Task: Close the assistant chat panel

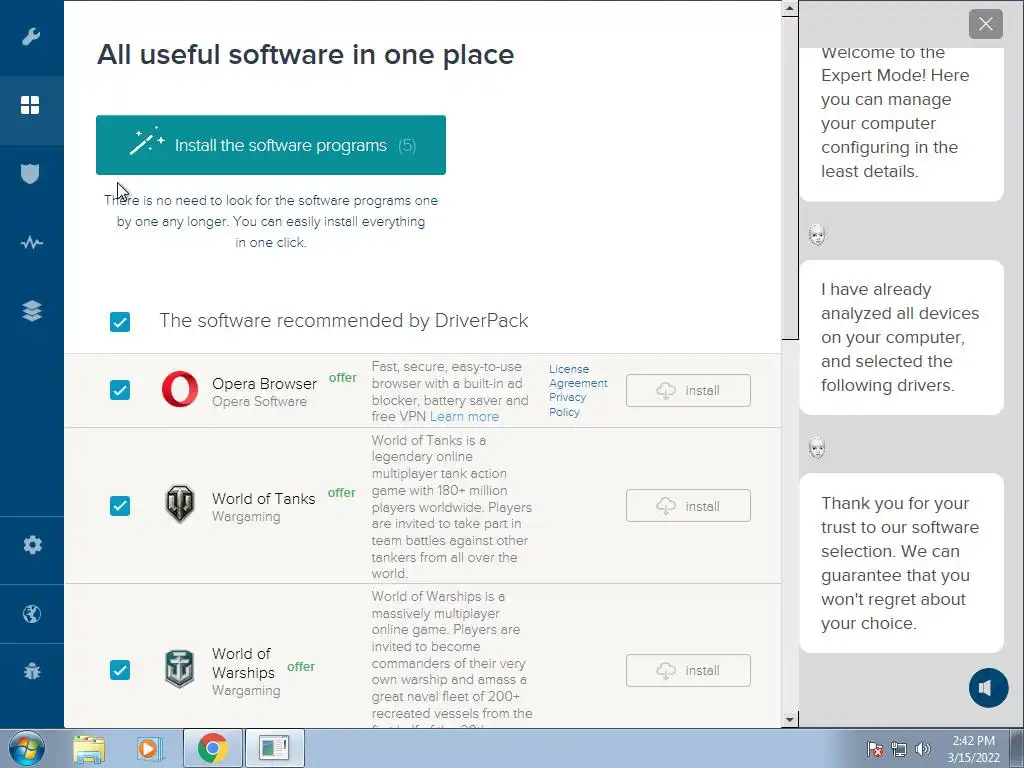Action: (x=985, y=24)
